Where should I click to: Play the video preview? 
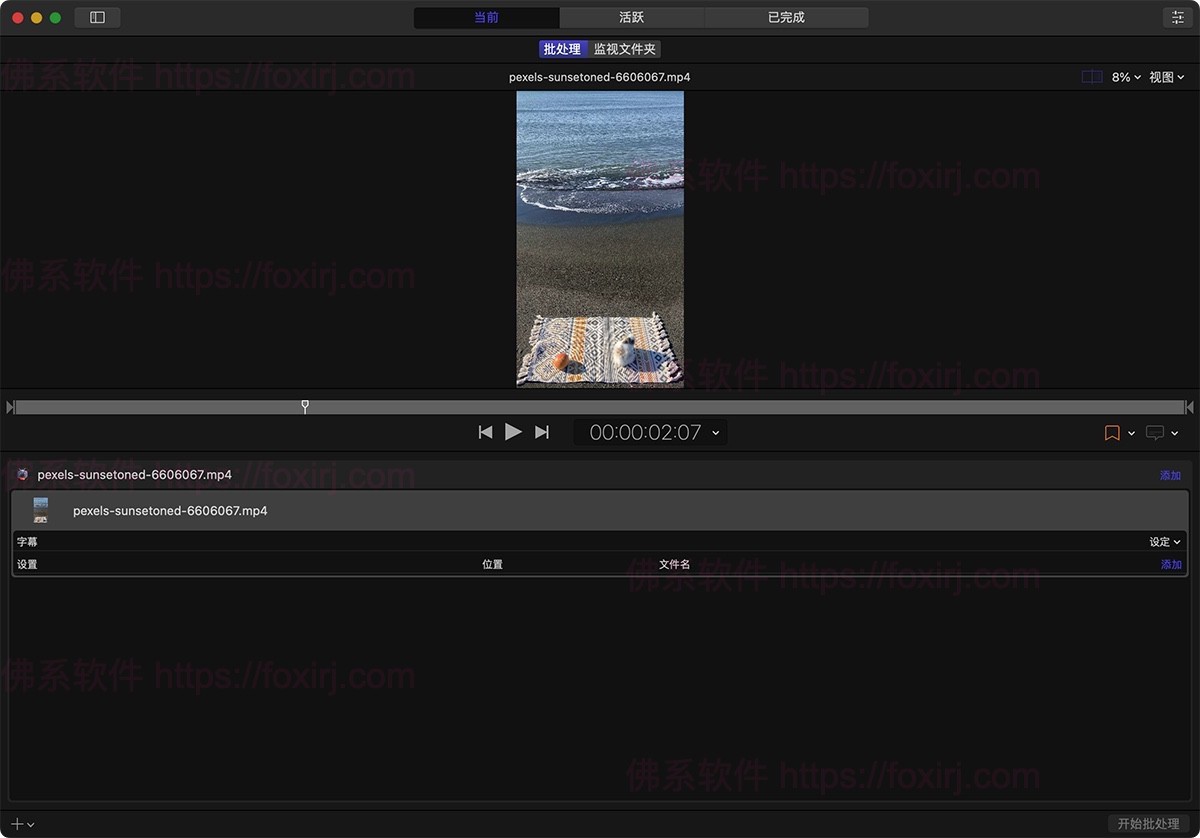[513, 432]
